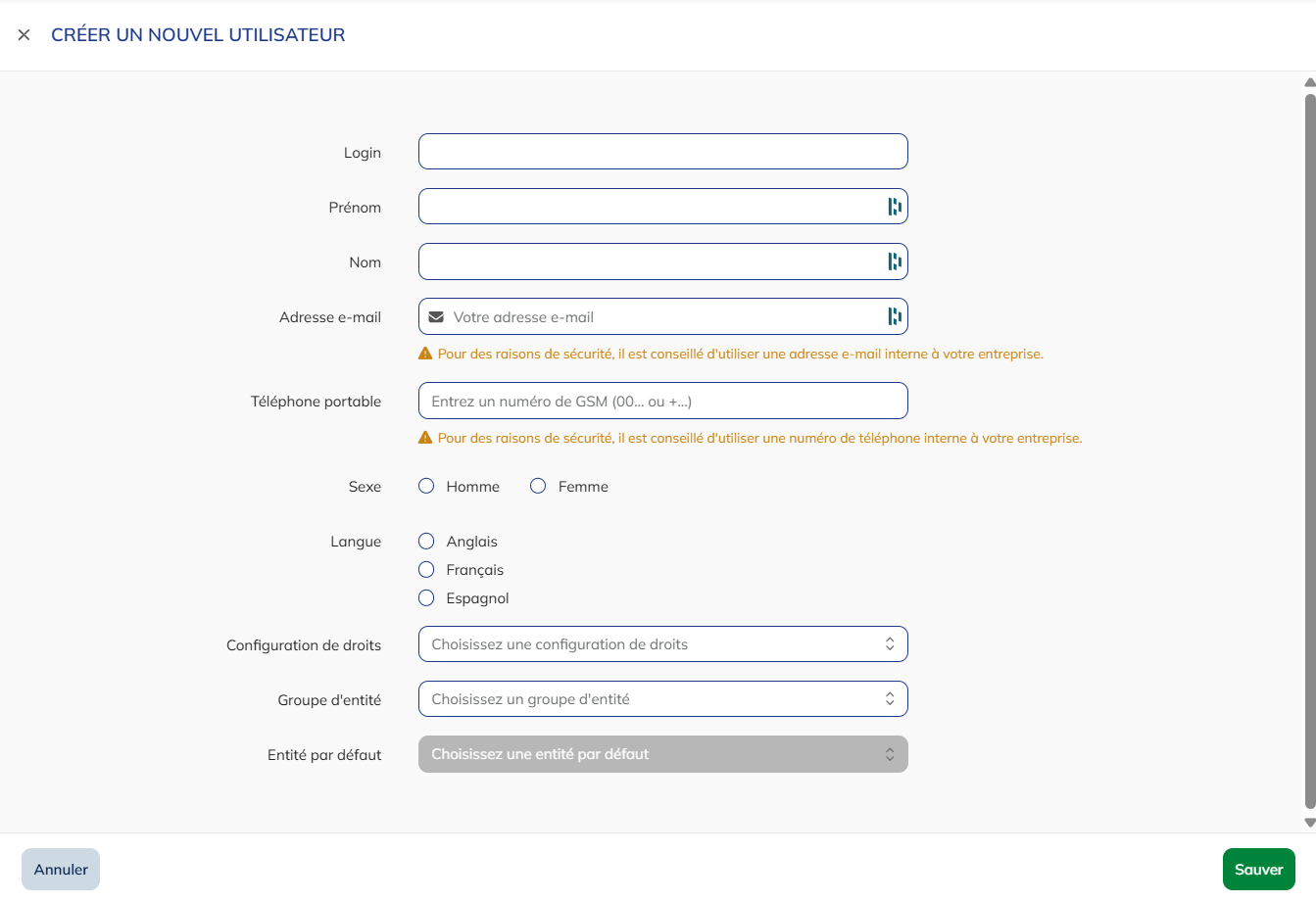Close the dialog with the X icon
This screenshot has height=902, width=1316.
[24, 34]
